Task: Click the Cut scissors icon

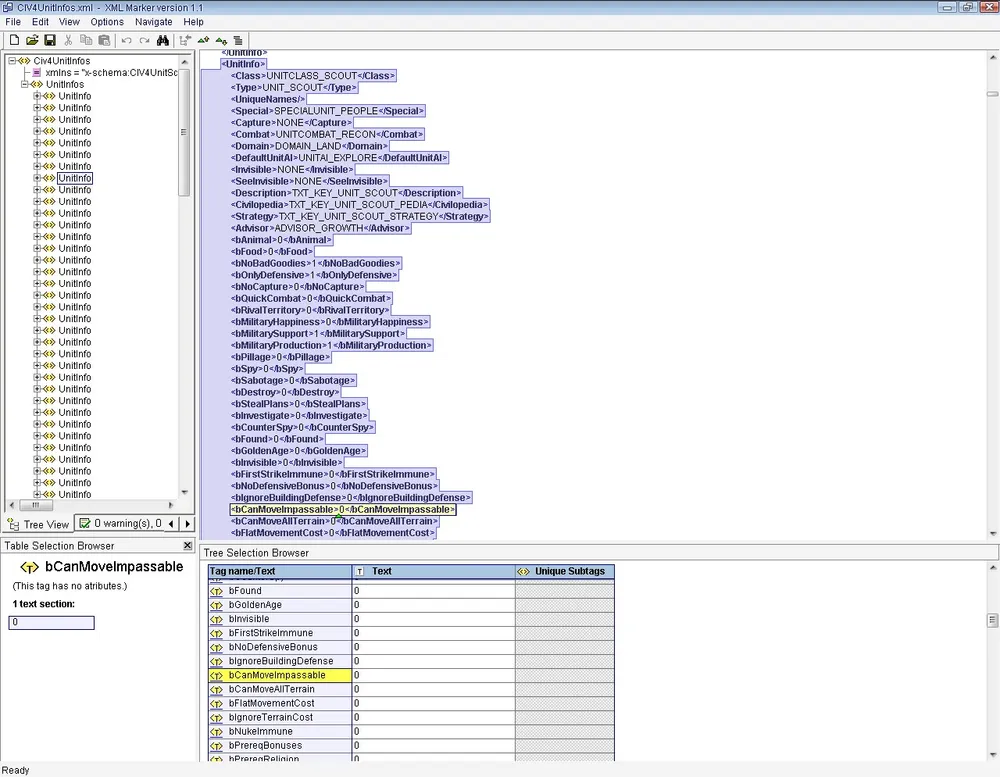Action: tap(68, 40)
